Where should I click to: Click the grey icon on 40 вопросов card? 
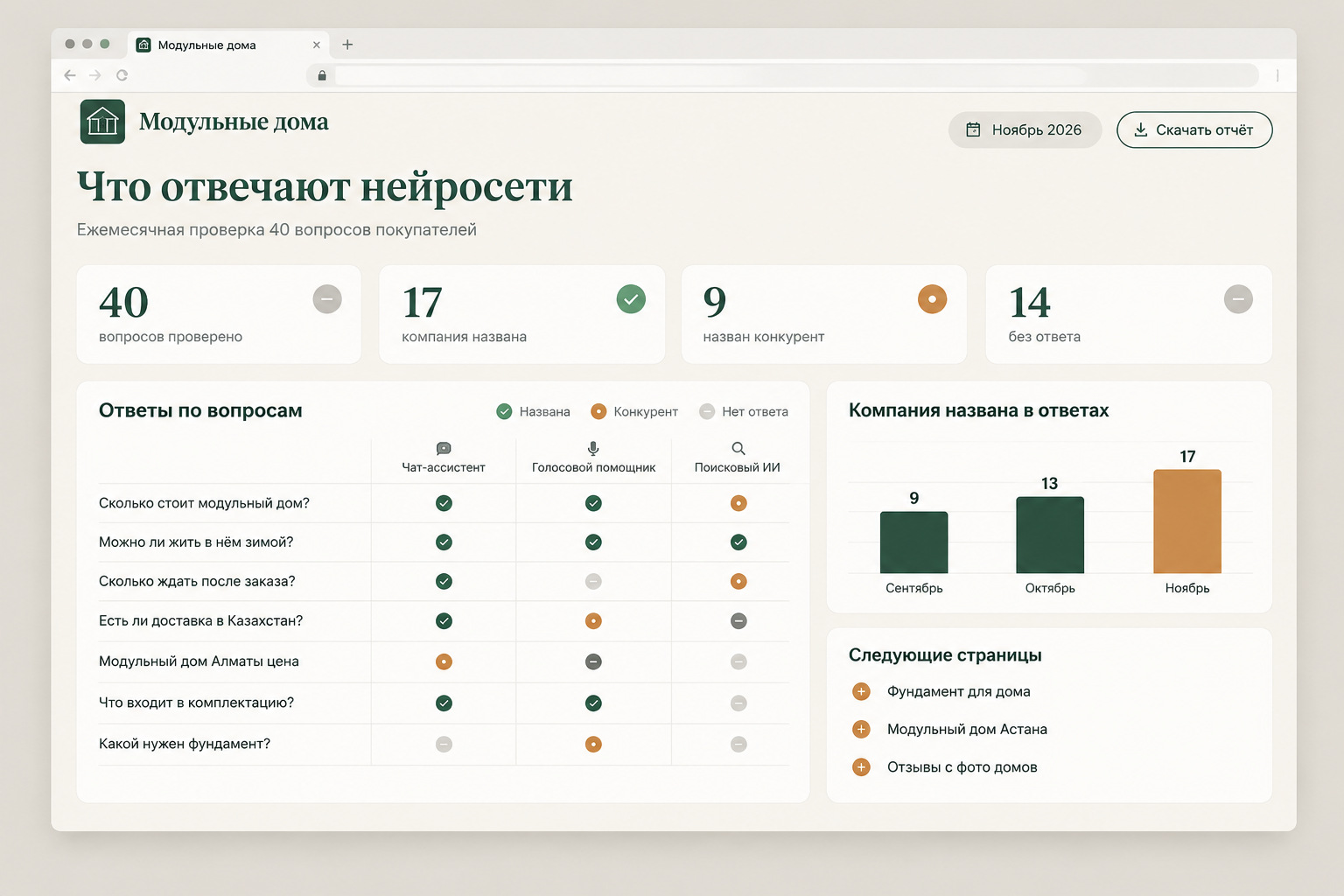[x=327, y=299]
